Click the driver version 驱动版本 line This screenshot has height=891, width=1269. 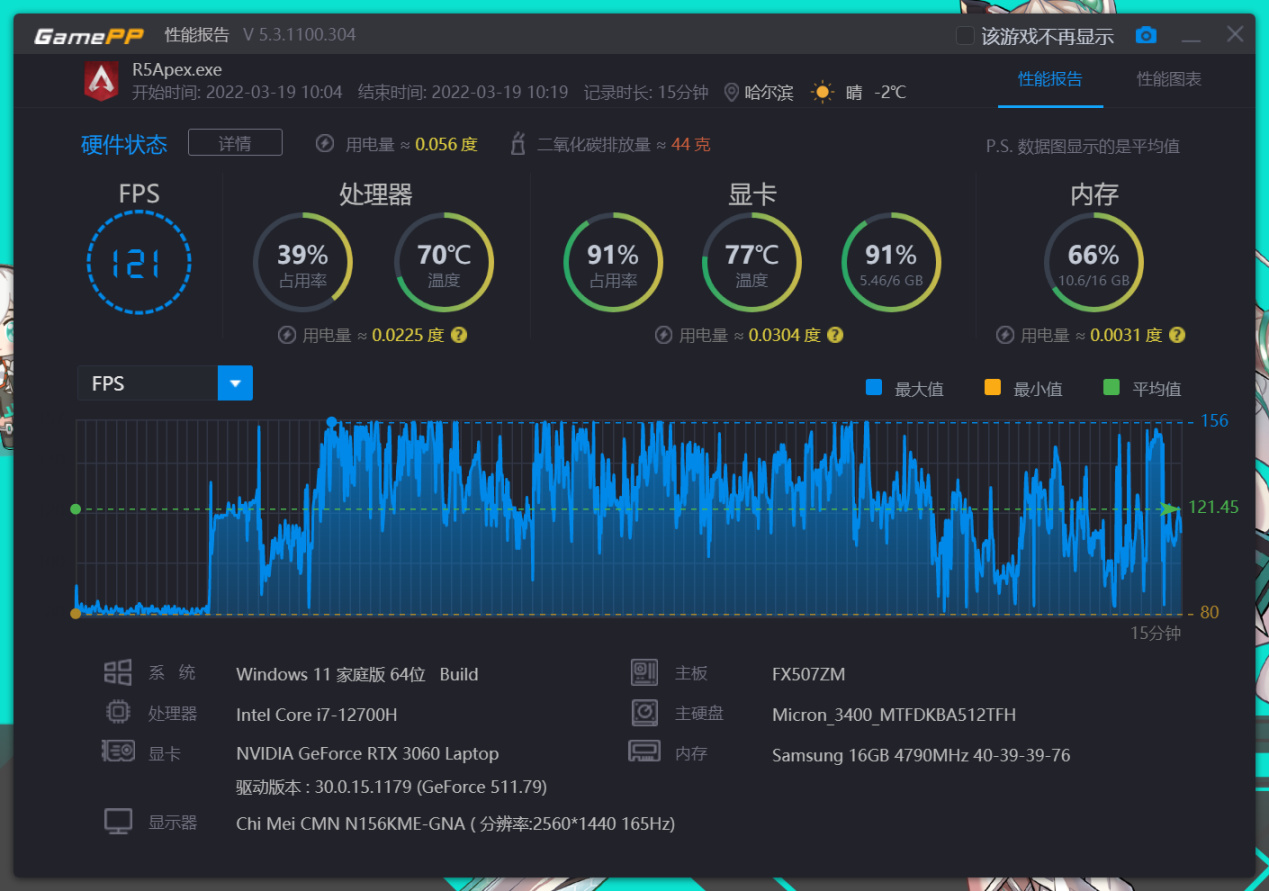coord(391,787)
